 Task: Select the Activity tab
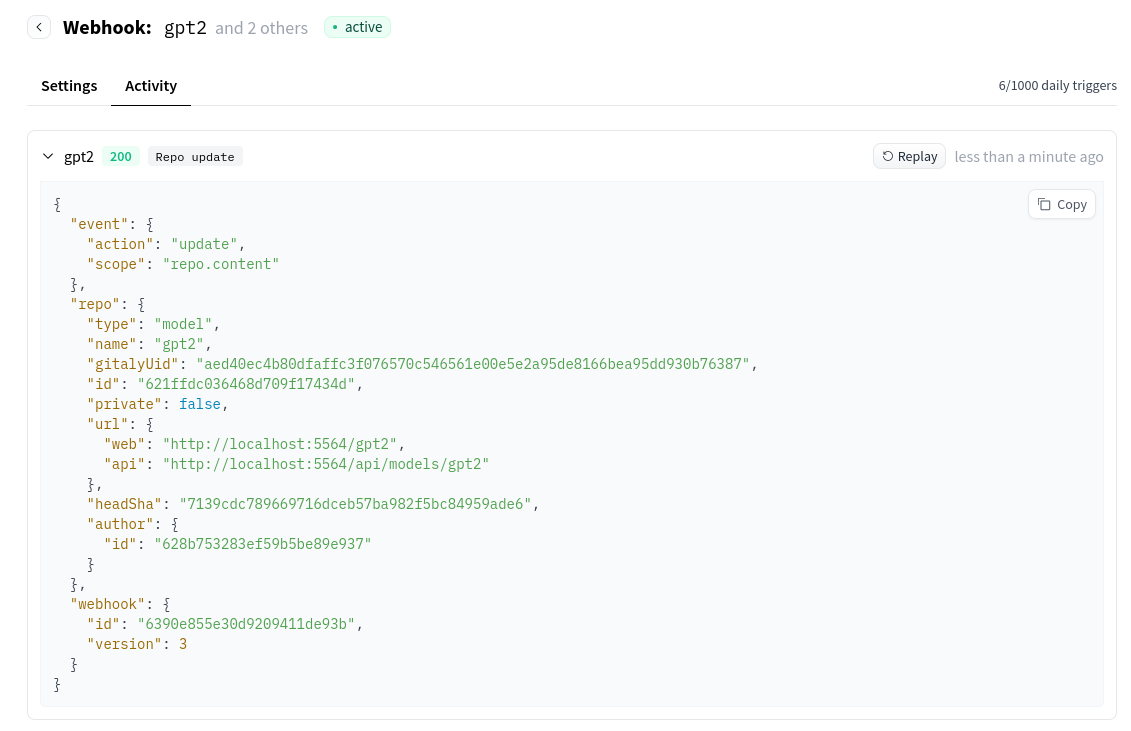(151, 86)
